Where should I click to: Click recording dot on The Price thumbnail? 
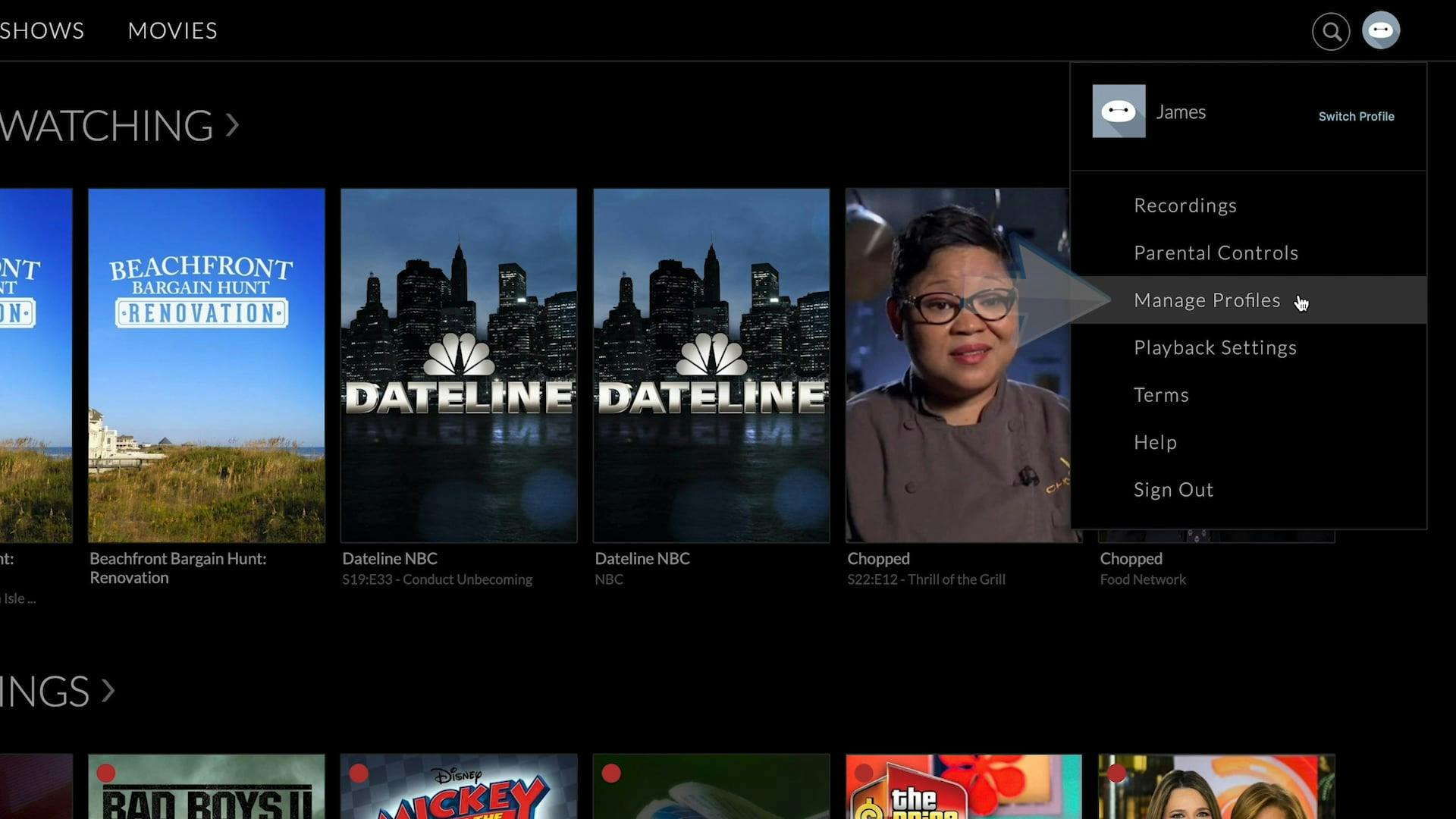(x=864, y=773)
